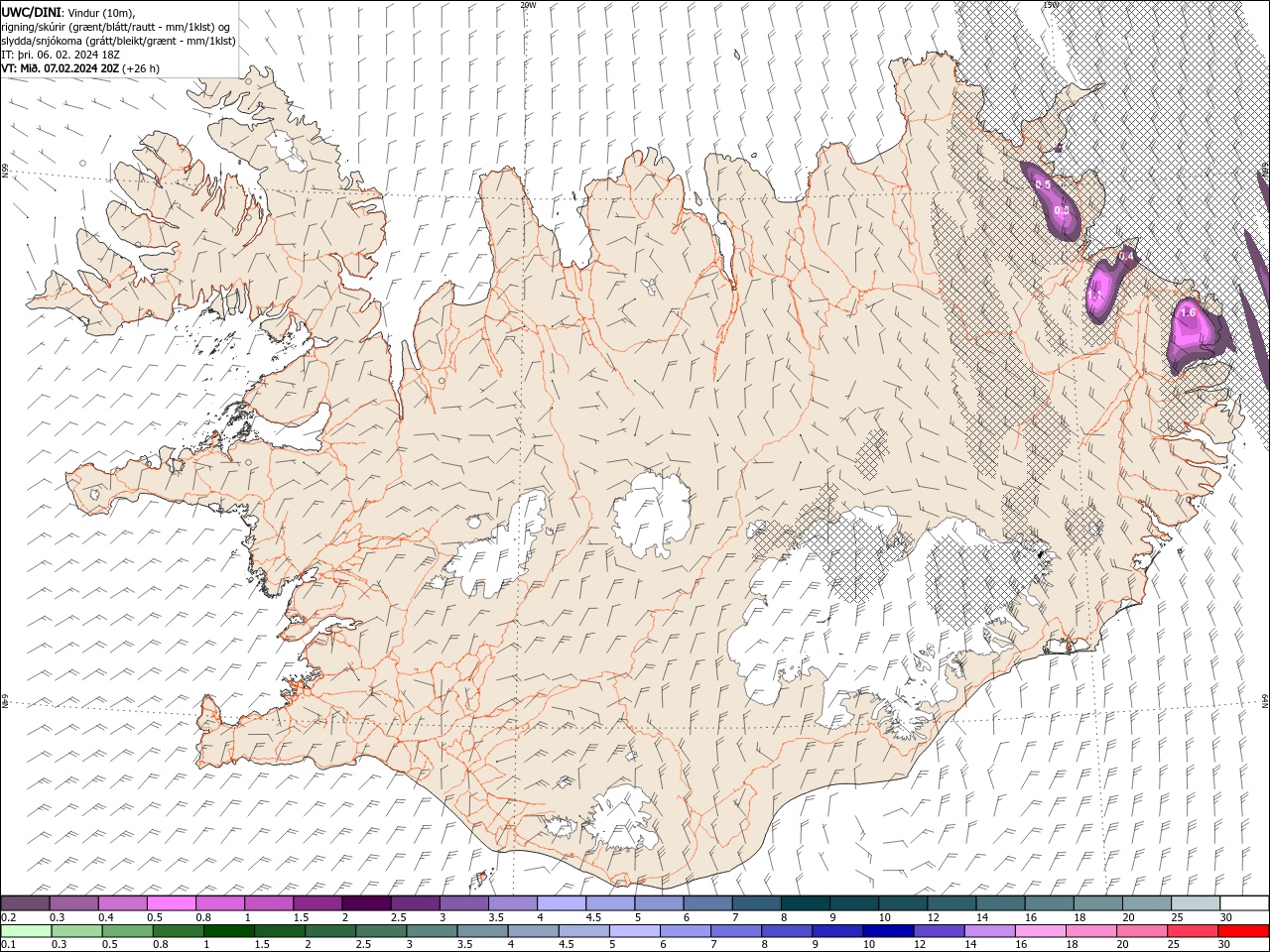Select the light pink swatch at 16 in lower legend
The height and width of the screenshot is (952, 1270).
pos(1040,931)
